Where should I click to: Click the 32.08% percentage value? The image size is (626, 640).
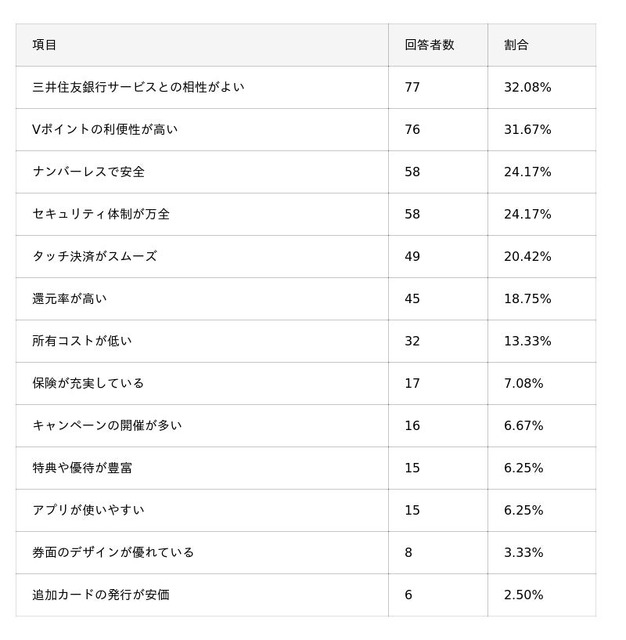click(527, 87)
